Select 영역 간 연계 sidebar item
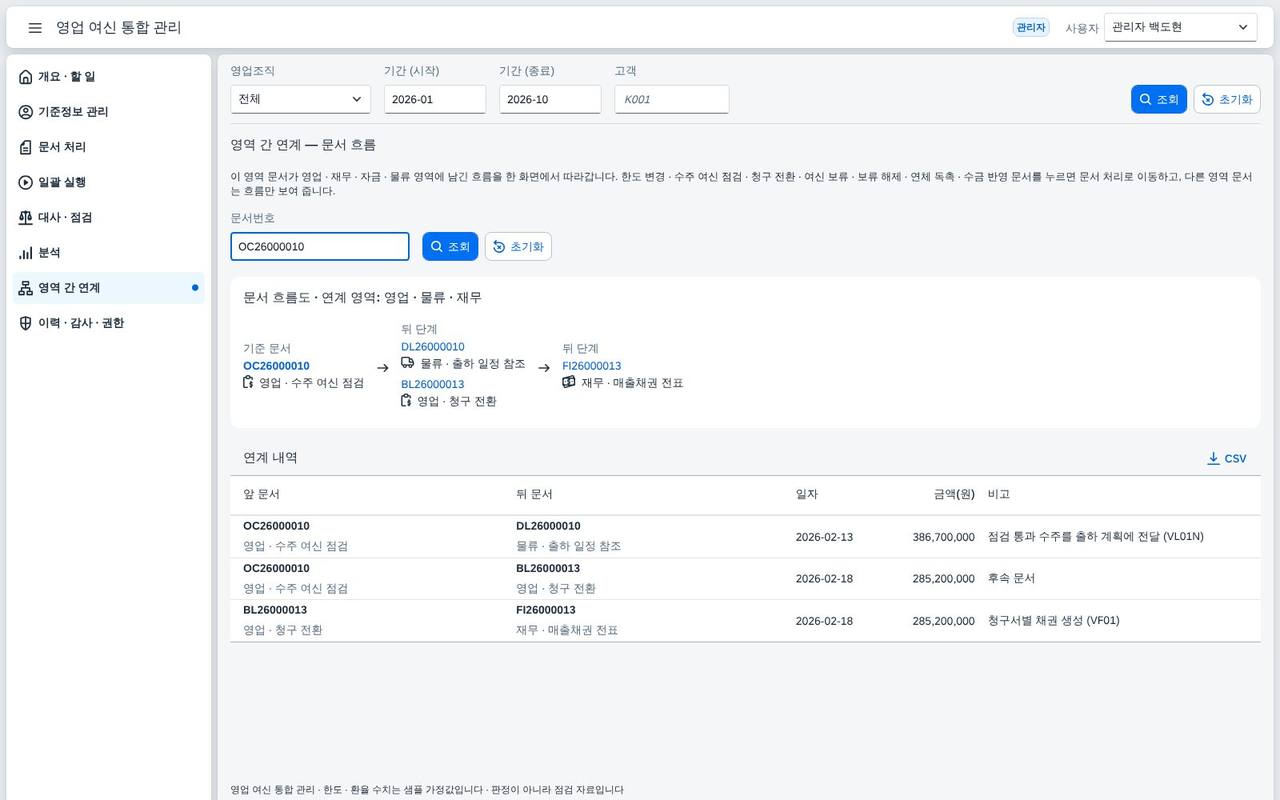Image resolution: width=1280 pixels, height=800 pixels. pyautogui.click(x=108, y=288)
